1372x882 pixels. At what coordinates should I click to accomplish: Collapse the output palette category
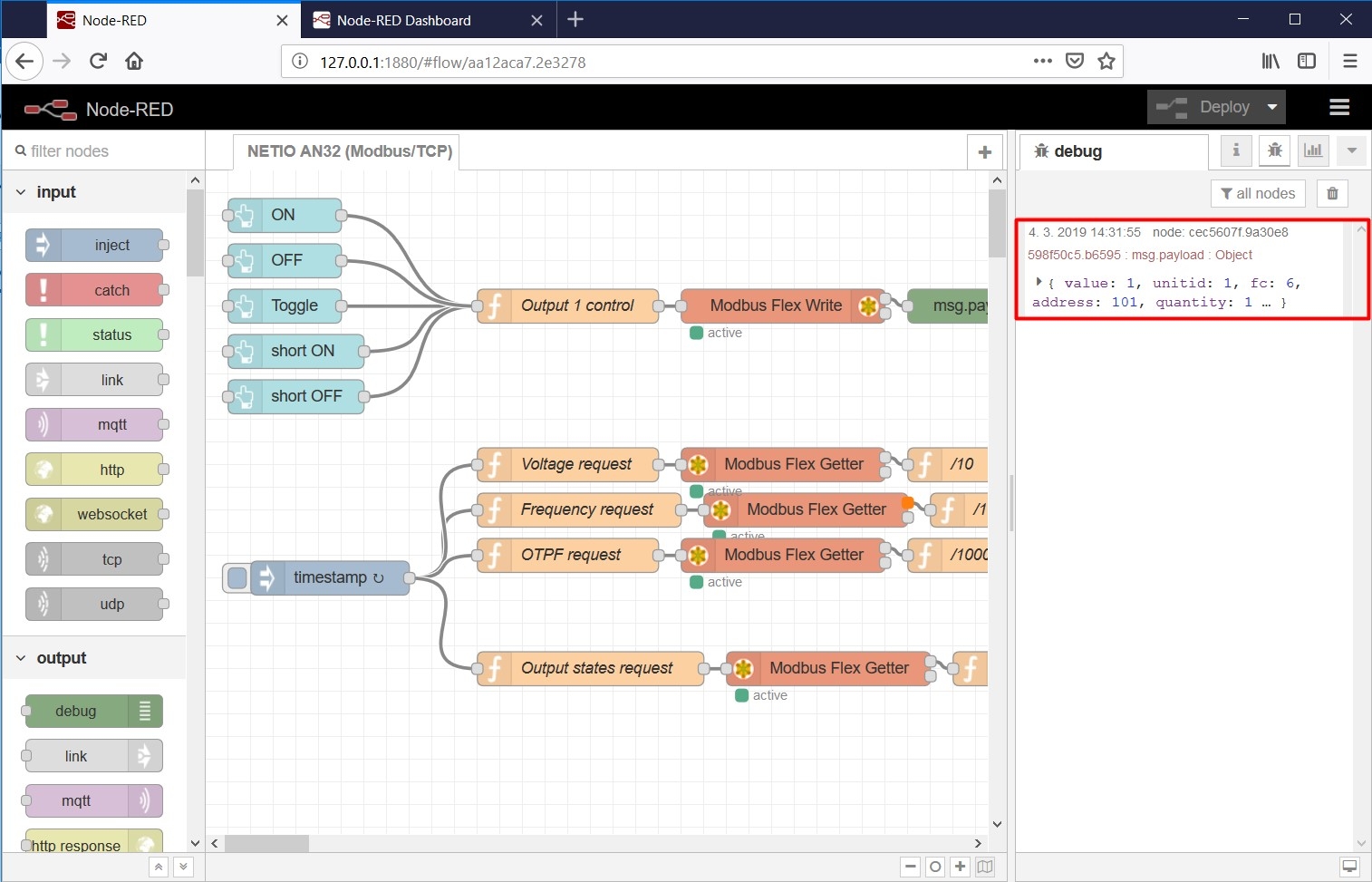click(21, 658)
